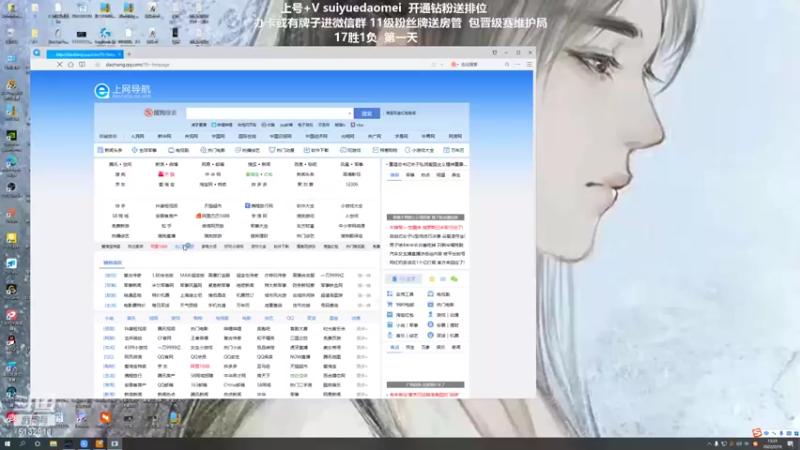The image size is (800, 450).
Task: Click the blue 搜索 search button
Action: pos(367,113)
